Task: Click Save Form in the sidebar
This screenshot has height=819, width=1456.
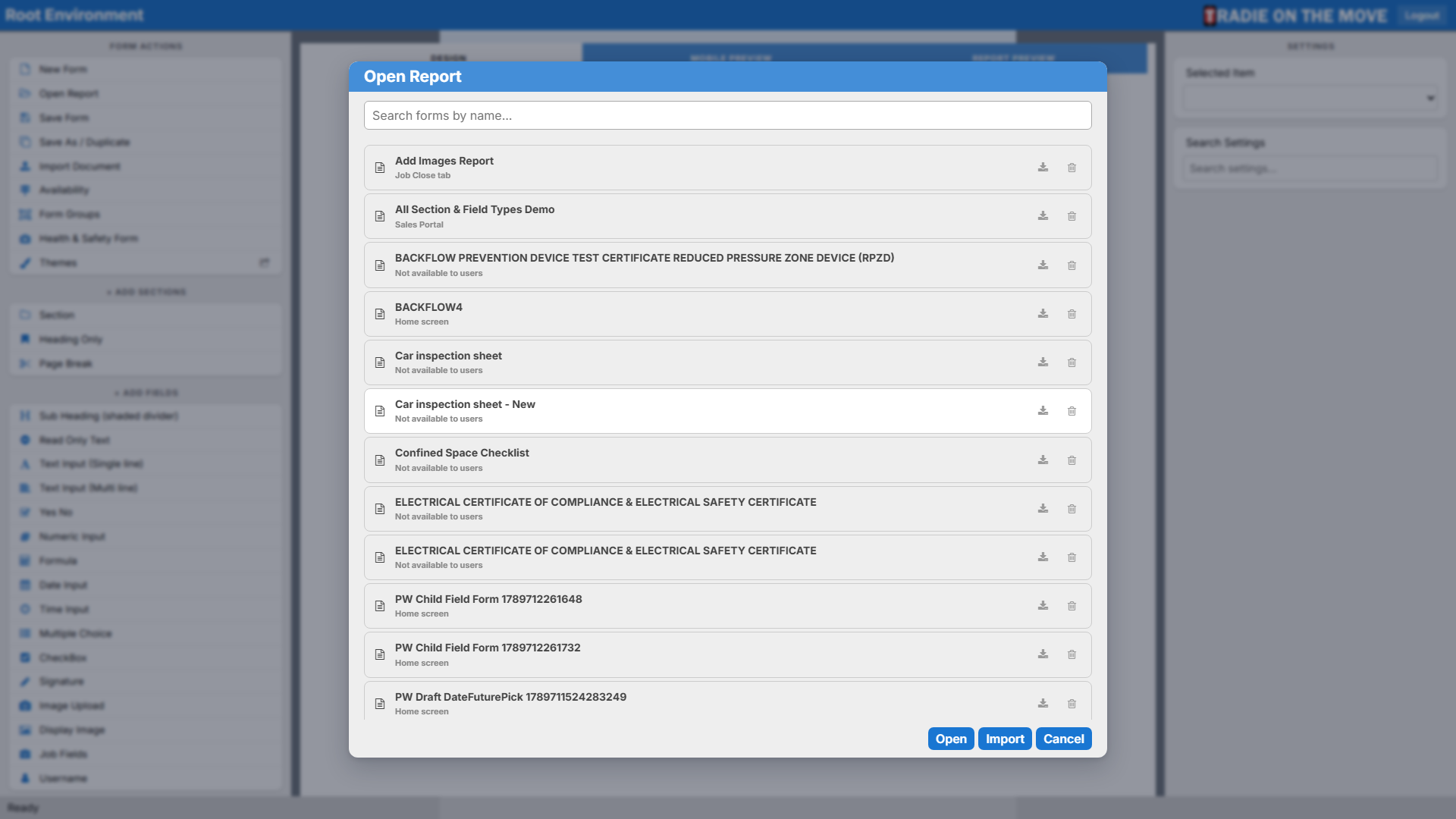Action: coord(146,118)
